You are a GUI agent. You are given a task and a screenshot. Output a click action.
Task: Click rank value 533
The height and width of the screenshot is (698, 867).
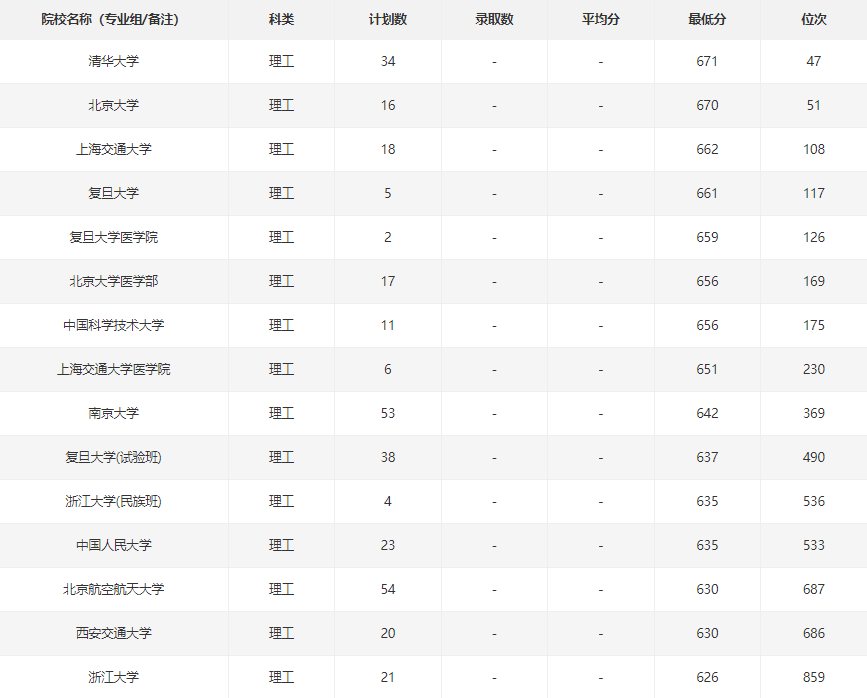point(814,545)
